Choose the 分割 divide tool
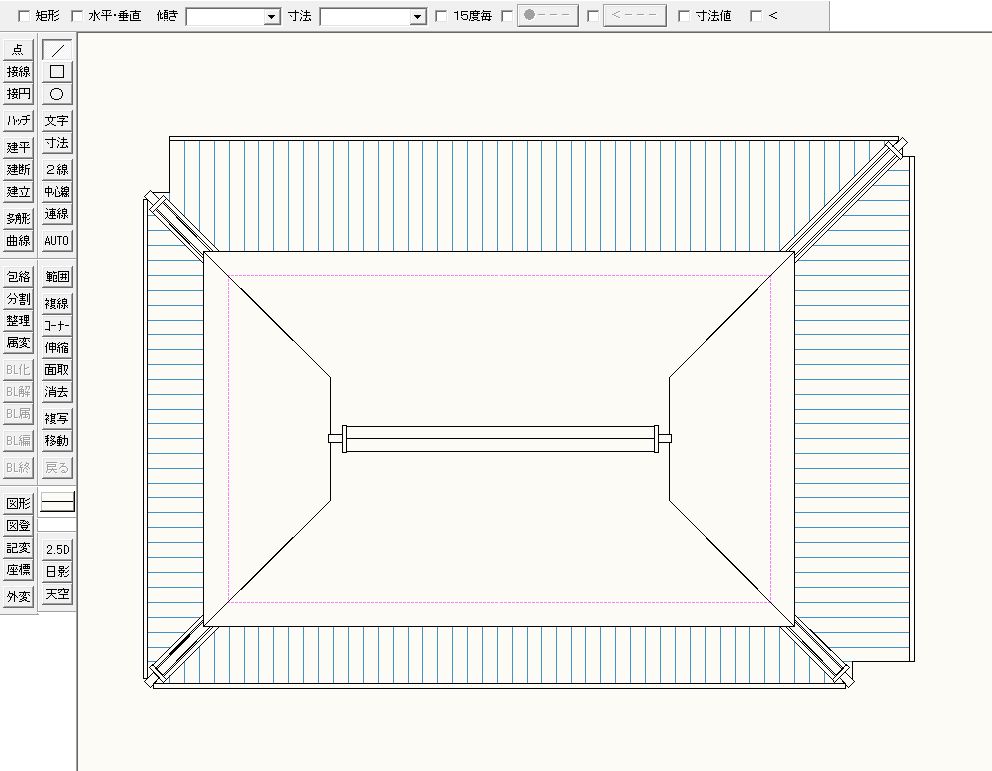Screen dimensions: 992x771 pos(18,299)
